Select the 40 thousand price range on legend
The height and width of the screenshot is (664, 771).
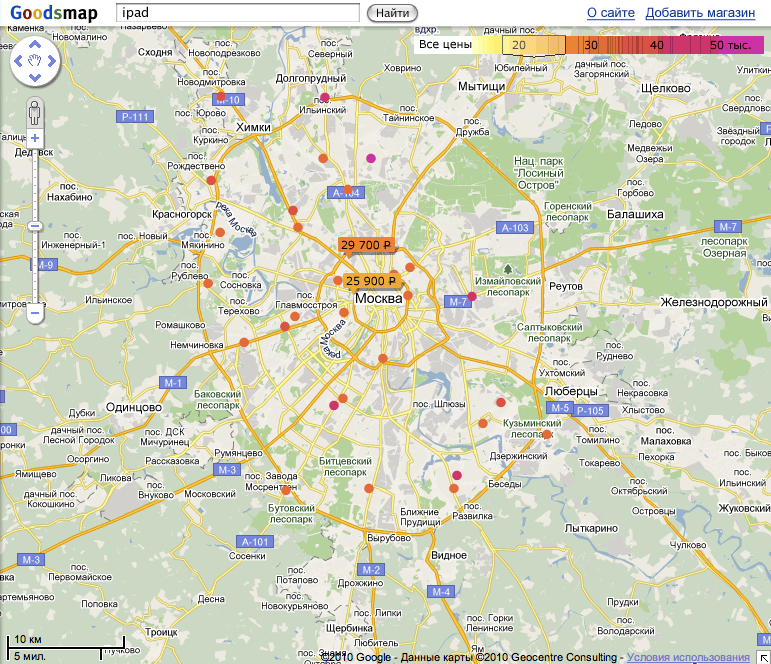click(656, 45)
